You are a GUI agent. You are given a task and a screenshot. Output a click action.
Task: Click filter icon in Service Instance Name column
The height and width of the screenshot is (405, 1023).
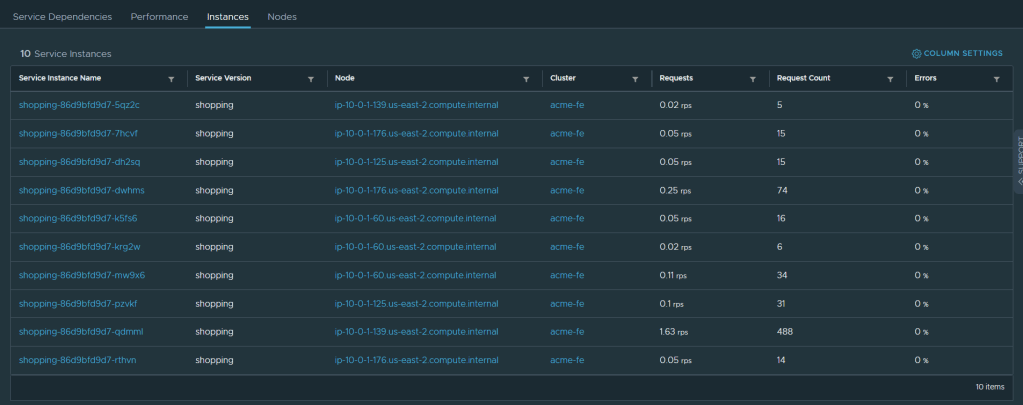pos(171,79)
